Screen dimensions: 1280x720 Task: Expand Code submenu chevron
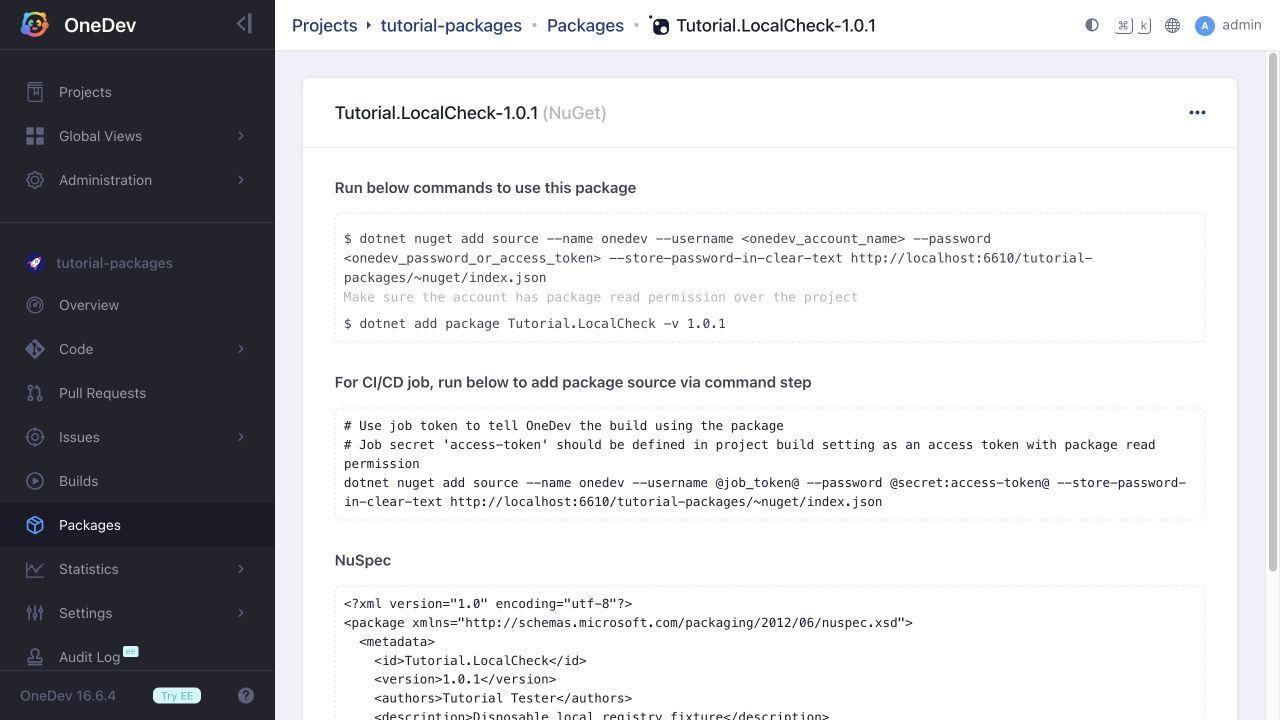240,349
